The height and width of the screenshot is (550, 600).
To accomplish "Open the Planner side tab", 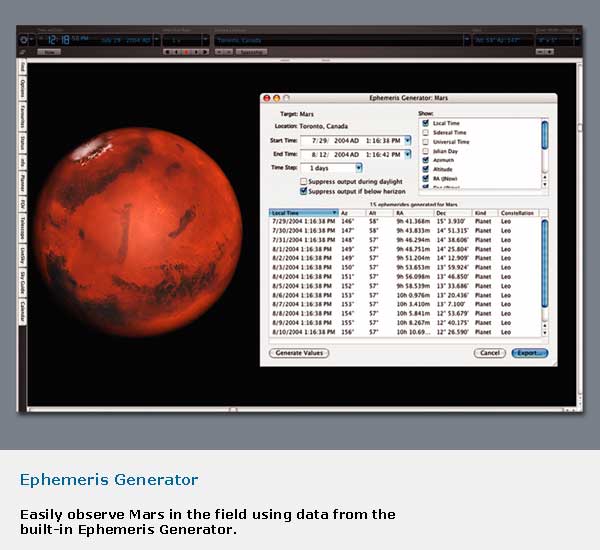I will tap(23, 183).
